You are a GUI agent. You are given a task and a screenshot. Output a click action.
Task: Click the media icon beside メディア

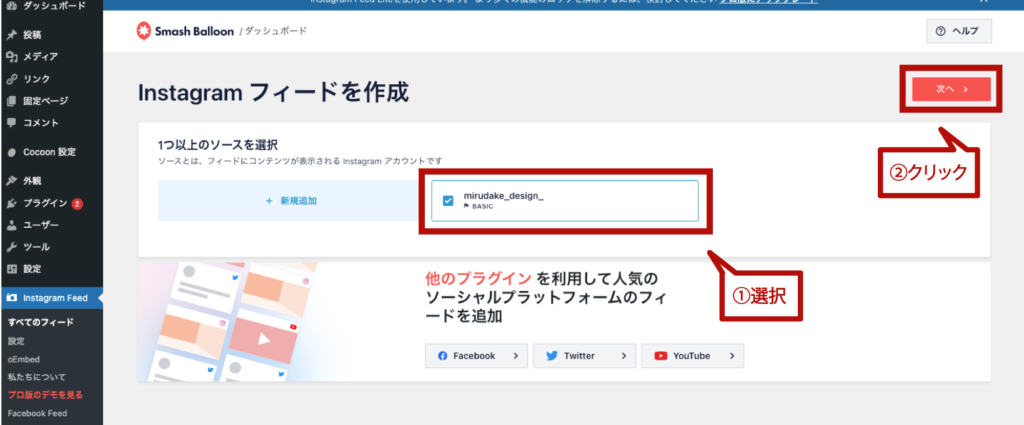click(x=11, y=57)
